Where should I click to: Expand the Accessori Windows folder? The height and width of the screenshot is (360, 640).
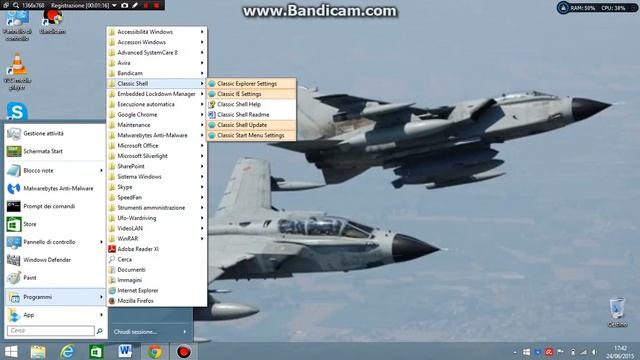click(x=157, y=42)
